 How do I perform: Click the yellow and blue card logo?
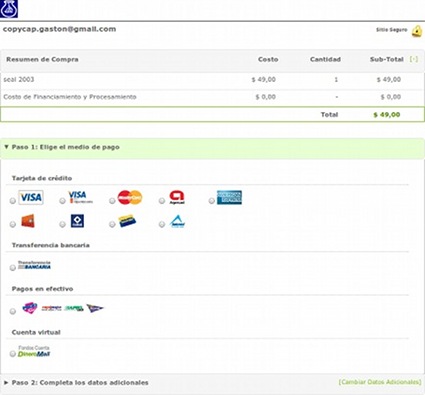tap(127, 221)
